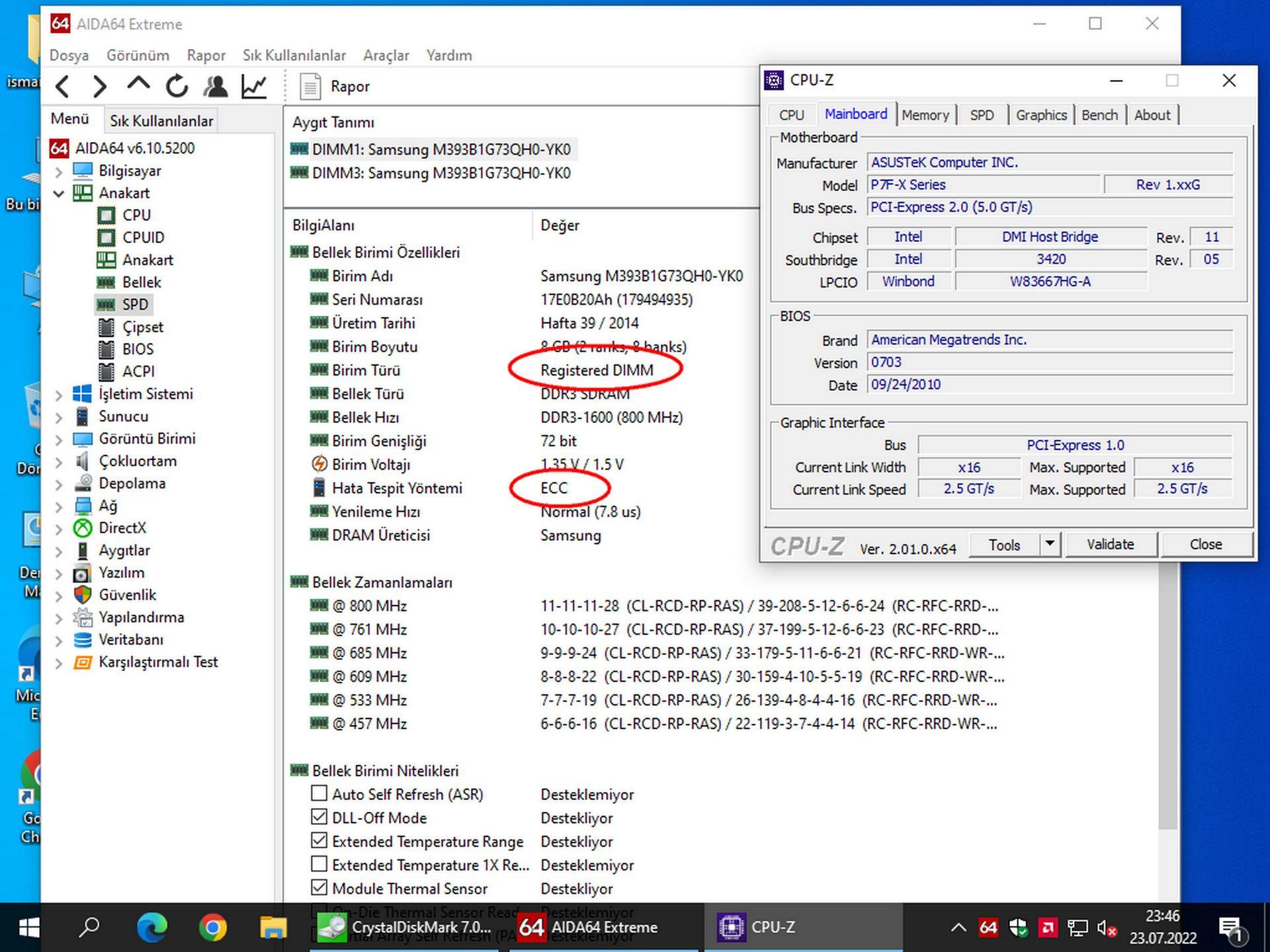The width and height of the screenshot is (1270, 952).
Task: Open CPU-Z Bench tab
Action: [x=1099, y=115]
